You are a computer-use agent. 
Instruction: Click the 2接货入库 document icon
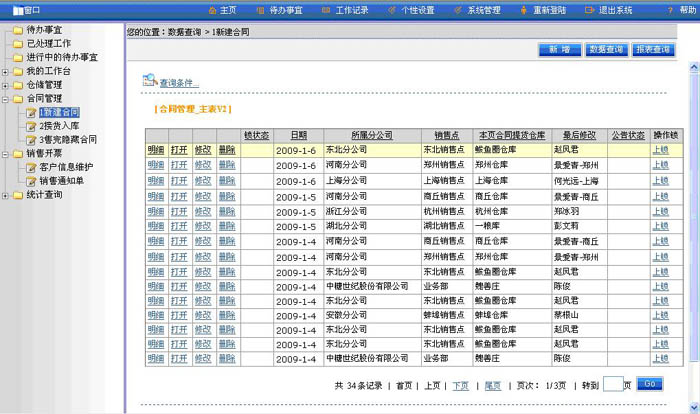point(32,126)
